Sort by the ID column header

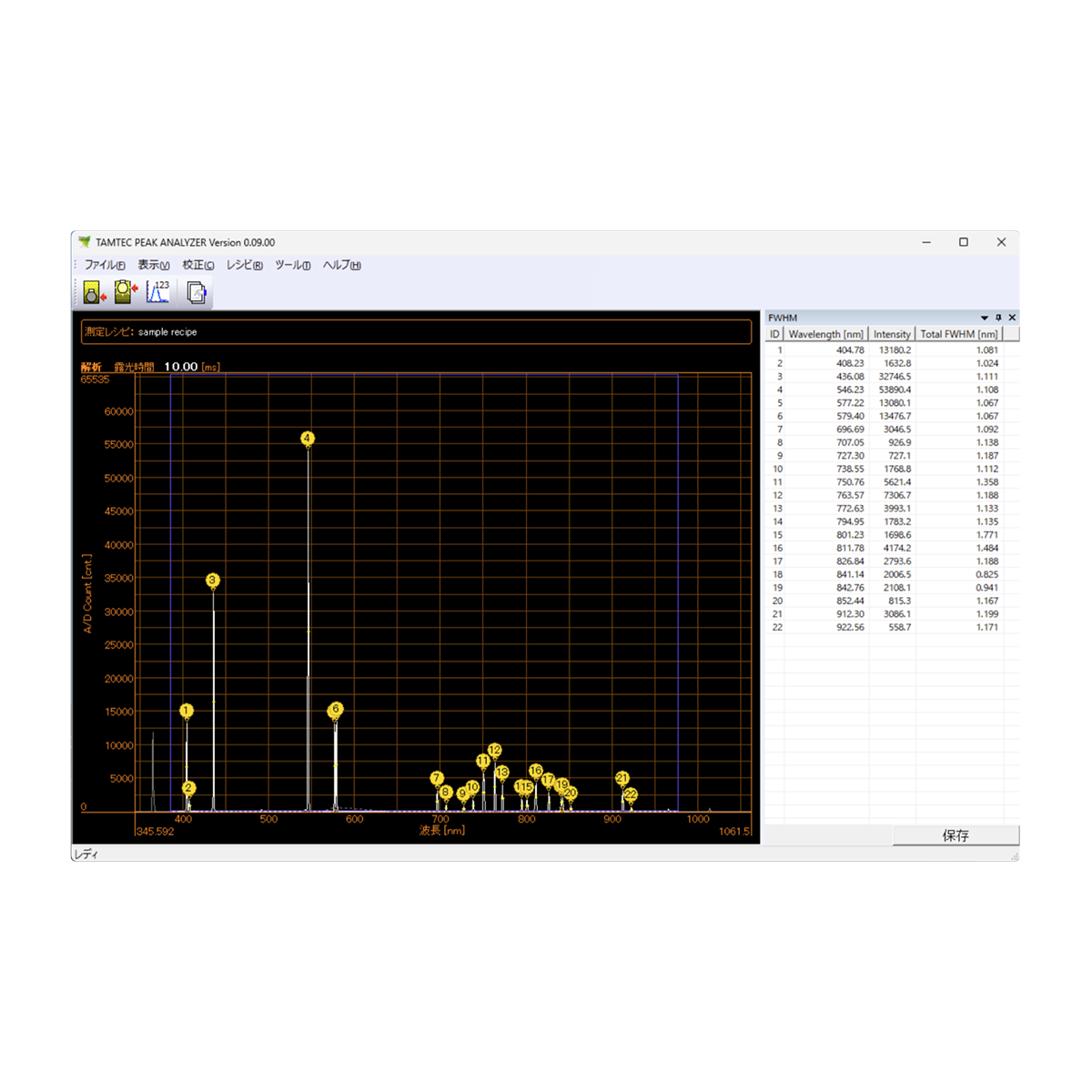point(774,334)
